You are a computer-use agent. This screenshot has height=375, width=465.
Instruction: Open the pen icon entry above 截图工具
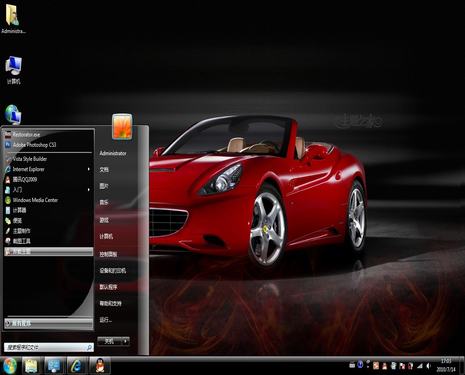click(49, 231)
